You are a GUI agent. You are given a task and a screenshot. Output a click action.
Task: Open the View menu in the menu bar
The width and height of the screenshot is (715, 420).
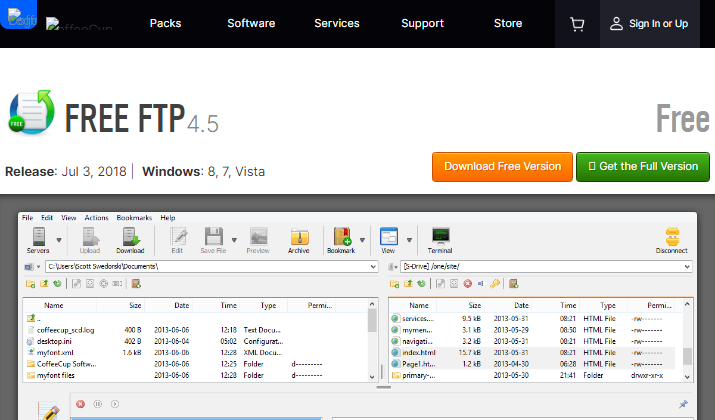(69, 218)
